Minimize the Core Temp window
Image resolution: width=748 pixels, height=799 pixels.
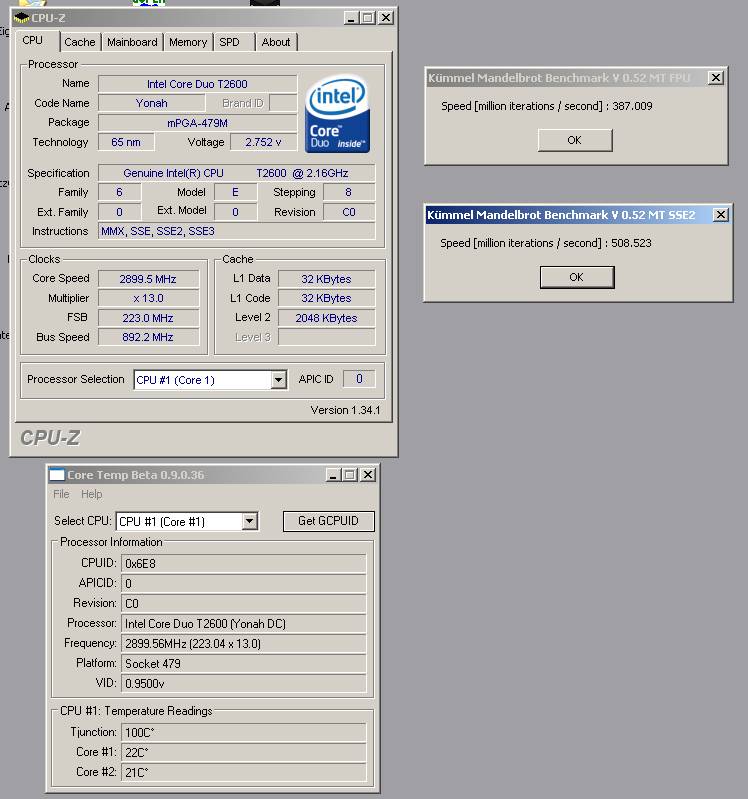[x=333, y=475]
